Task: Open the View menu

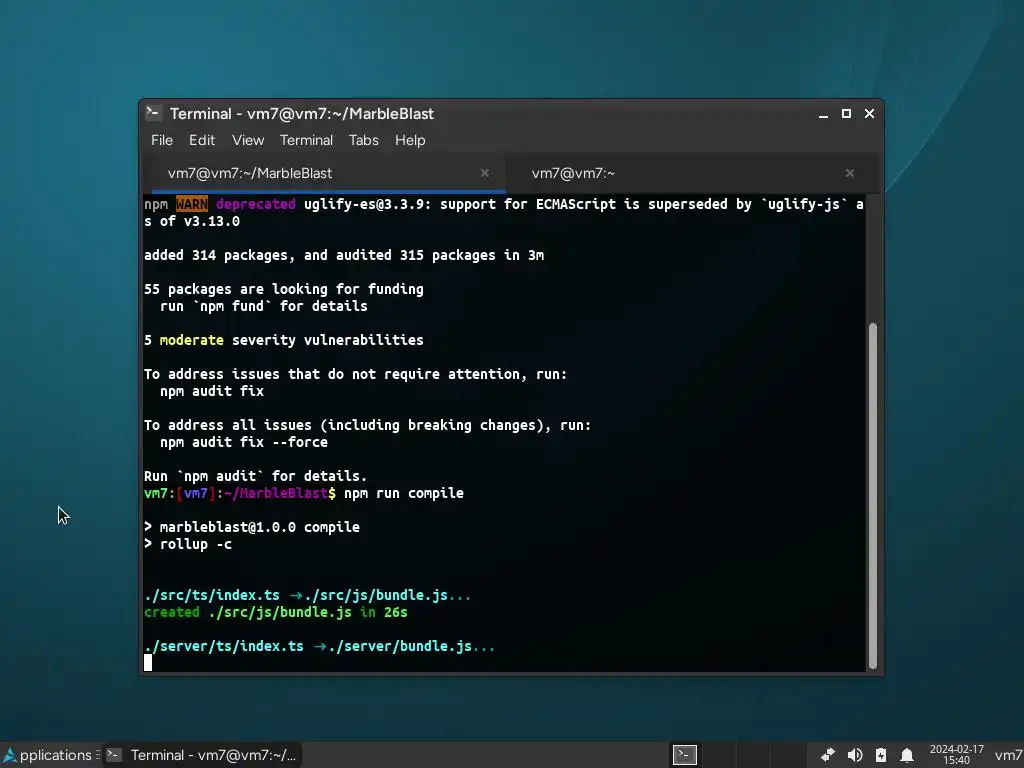Action: (248, 140)
